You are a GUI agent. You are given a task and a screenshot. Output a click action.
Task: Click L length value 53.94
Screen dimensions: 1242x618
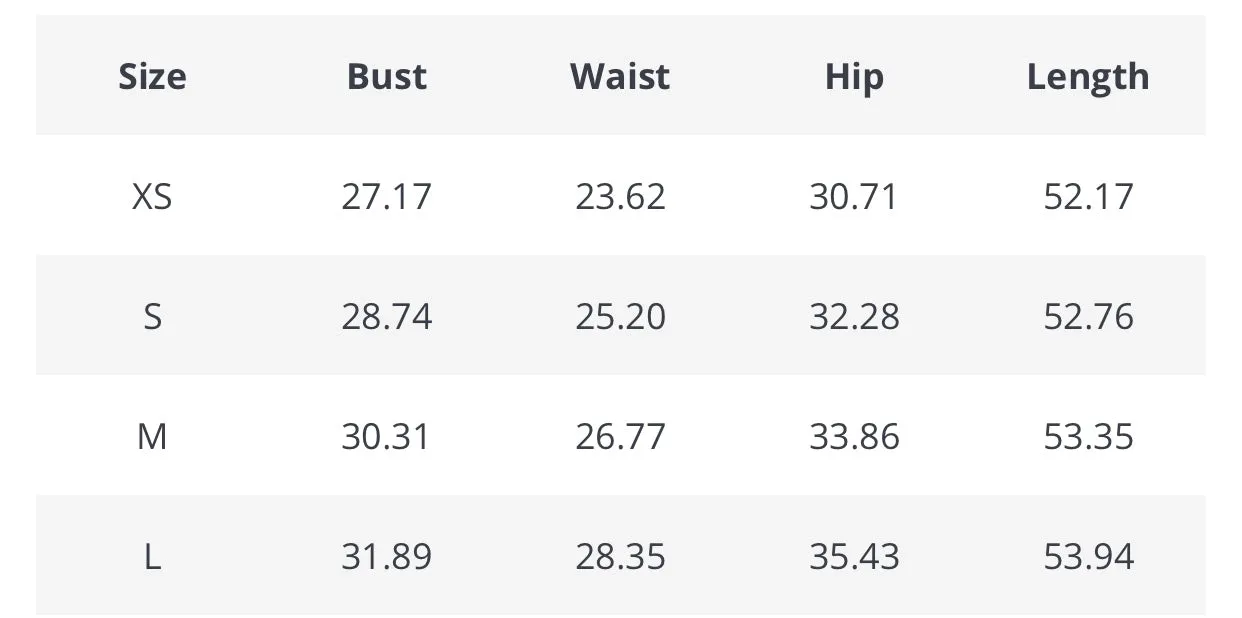click(1088, 556)
